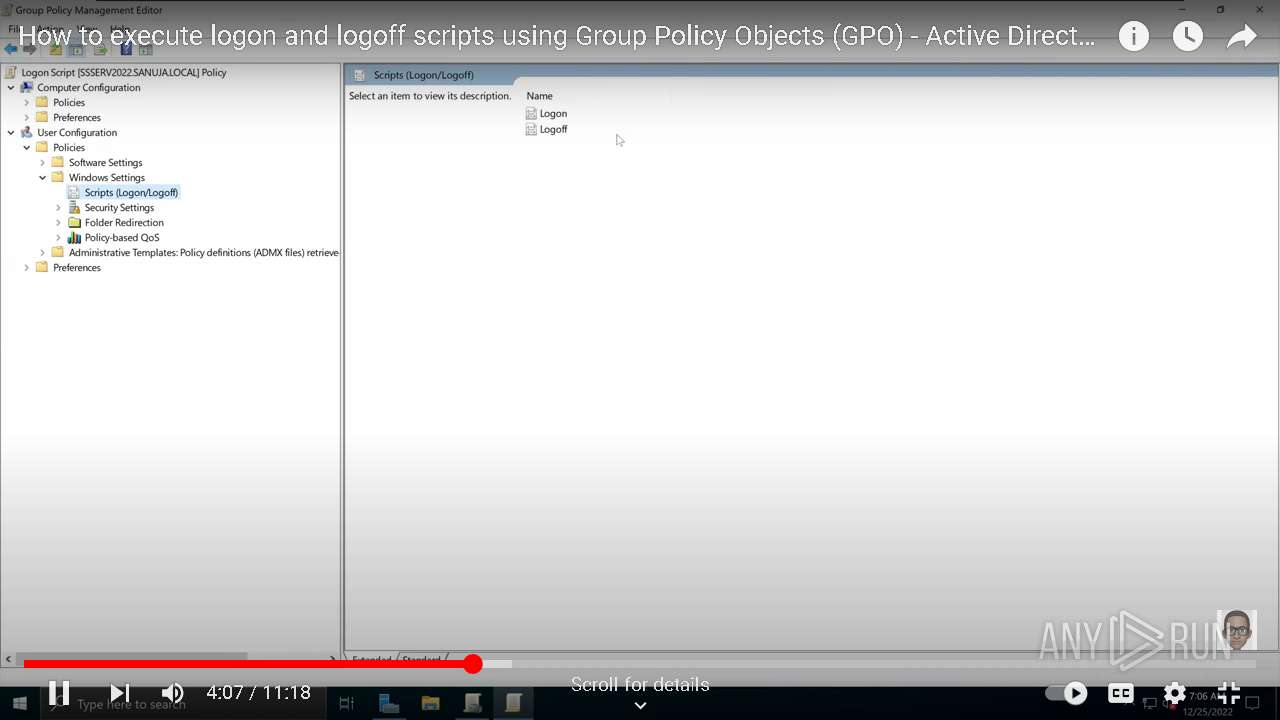Mute the video volume

pyautogui.click(x=173, y=692)
